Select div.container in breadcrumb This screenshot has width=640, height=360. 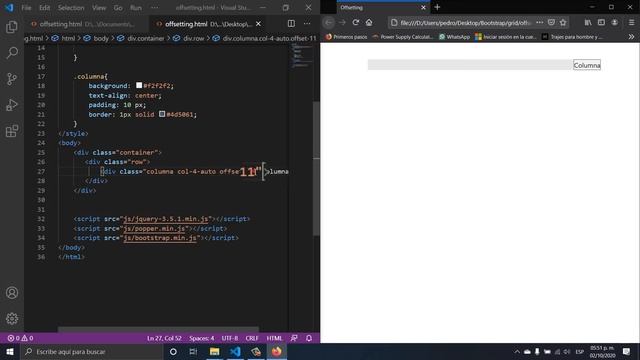pyautogui.click(x=146, y=38)
